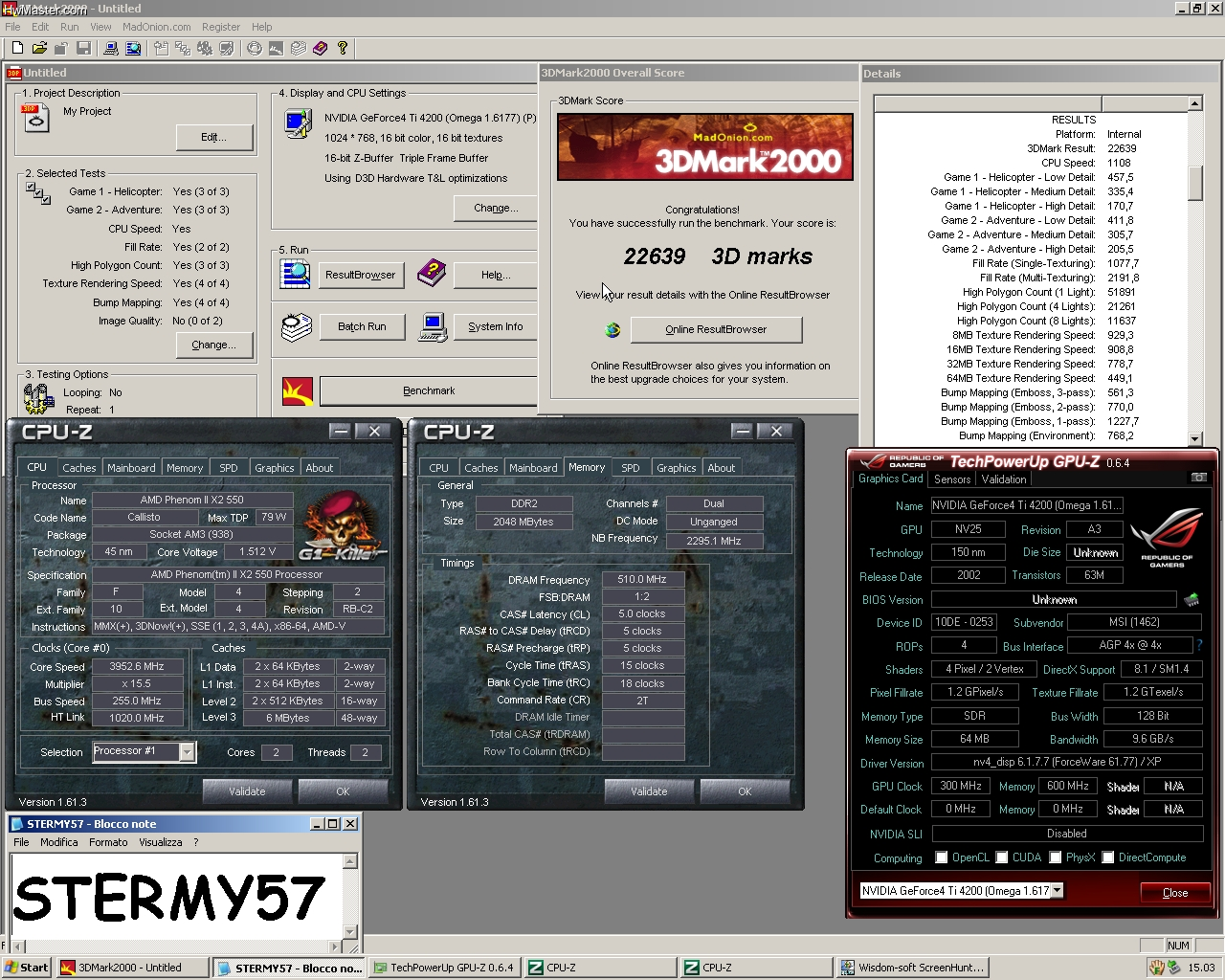Viewport: 1225px width, 980px height.
Task: Click OK in the right CPU-Z Memory window
Action: [x=745, y=791]
